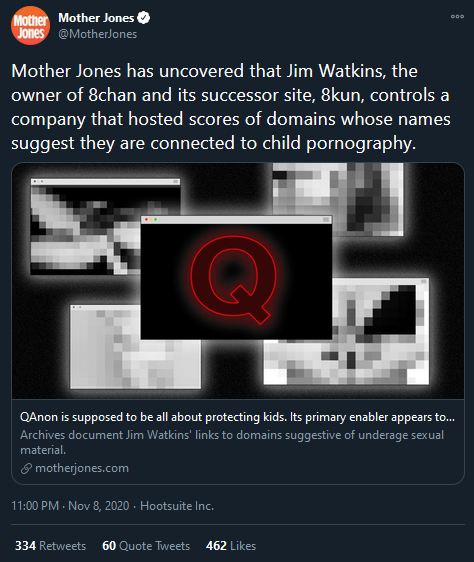Open the Mother Jones display name
Image resolution: width=474 pixels, height=562 pixels.
[x=96, y=18]
